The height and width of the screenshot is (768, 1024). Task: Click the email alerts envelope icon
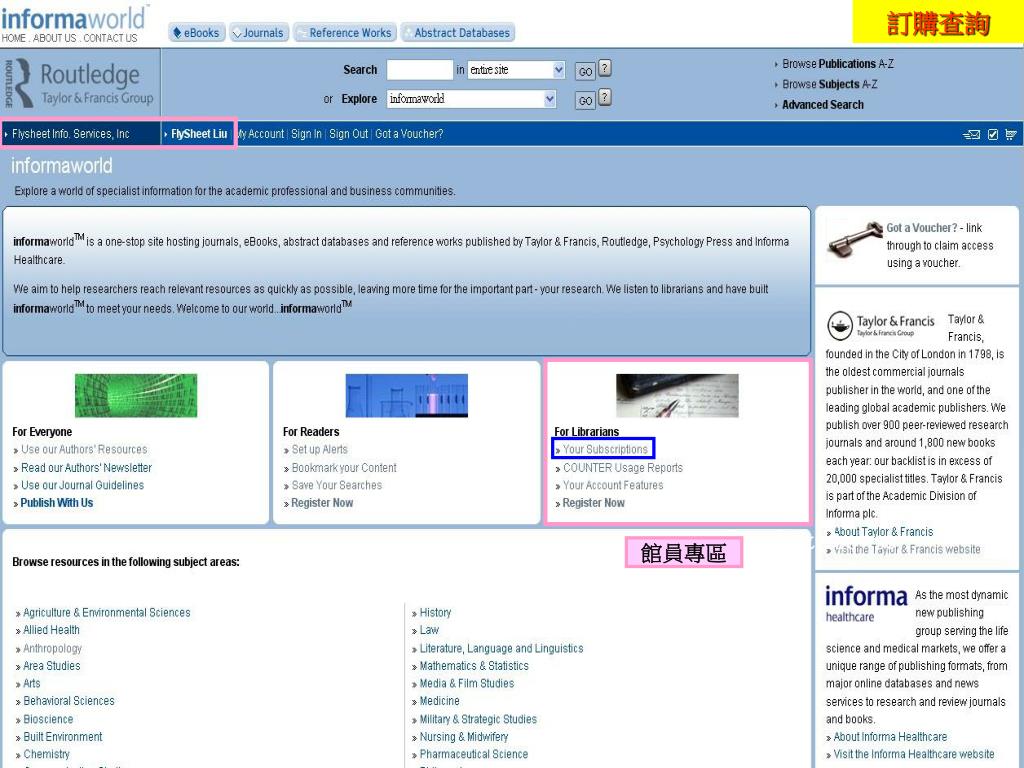[971, 135]
